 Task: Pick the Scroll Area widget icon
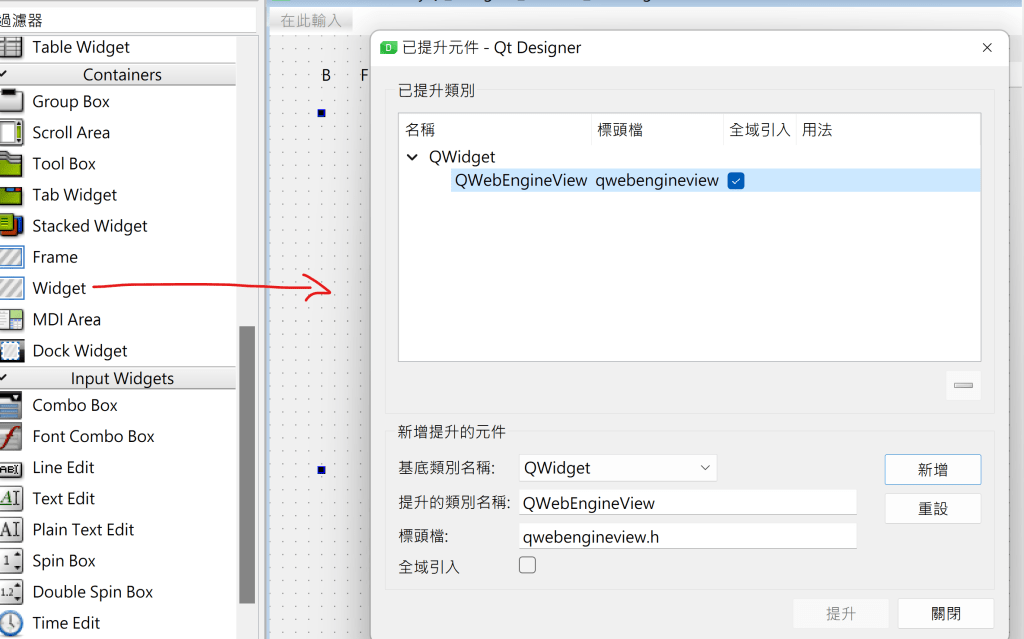[11, 132]
